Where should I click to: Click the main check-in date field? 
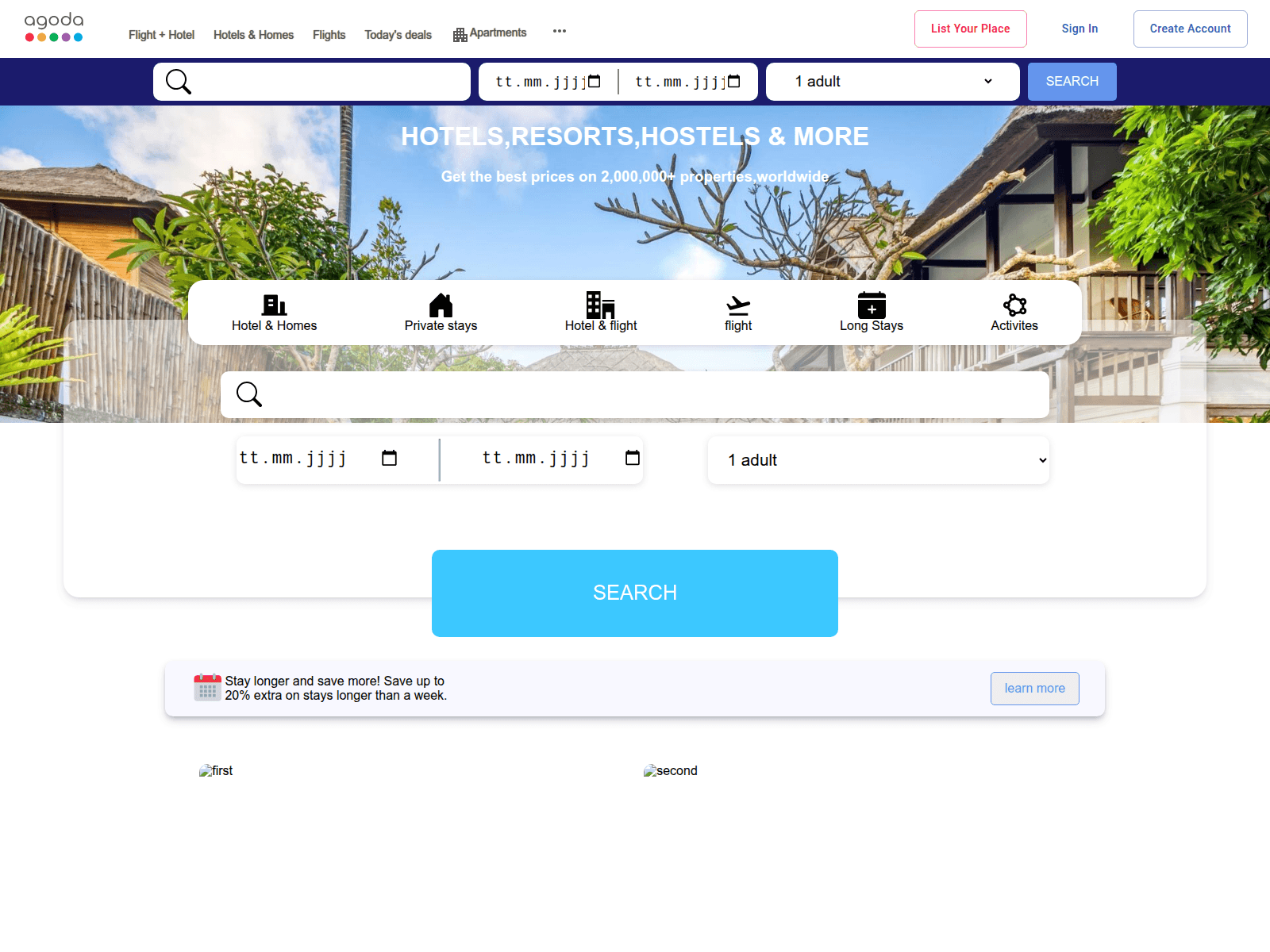pyautogui.click(x=318, y=458)
